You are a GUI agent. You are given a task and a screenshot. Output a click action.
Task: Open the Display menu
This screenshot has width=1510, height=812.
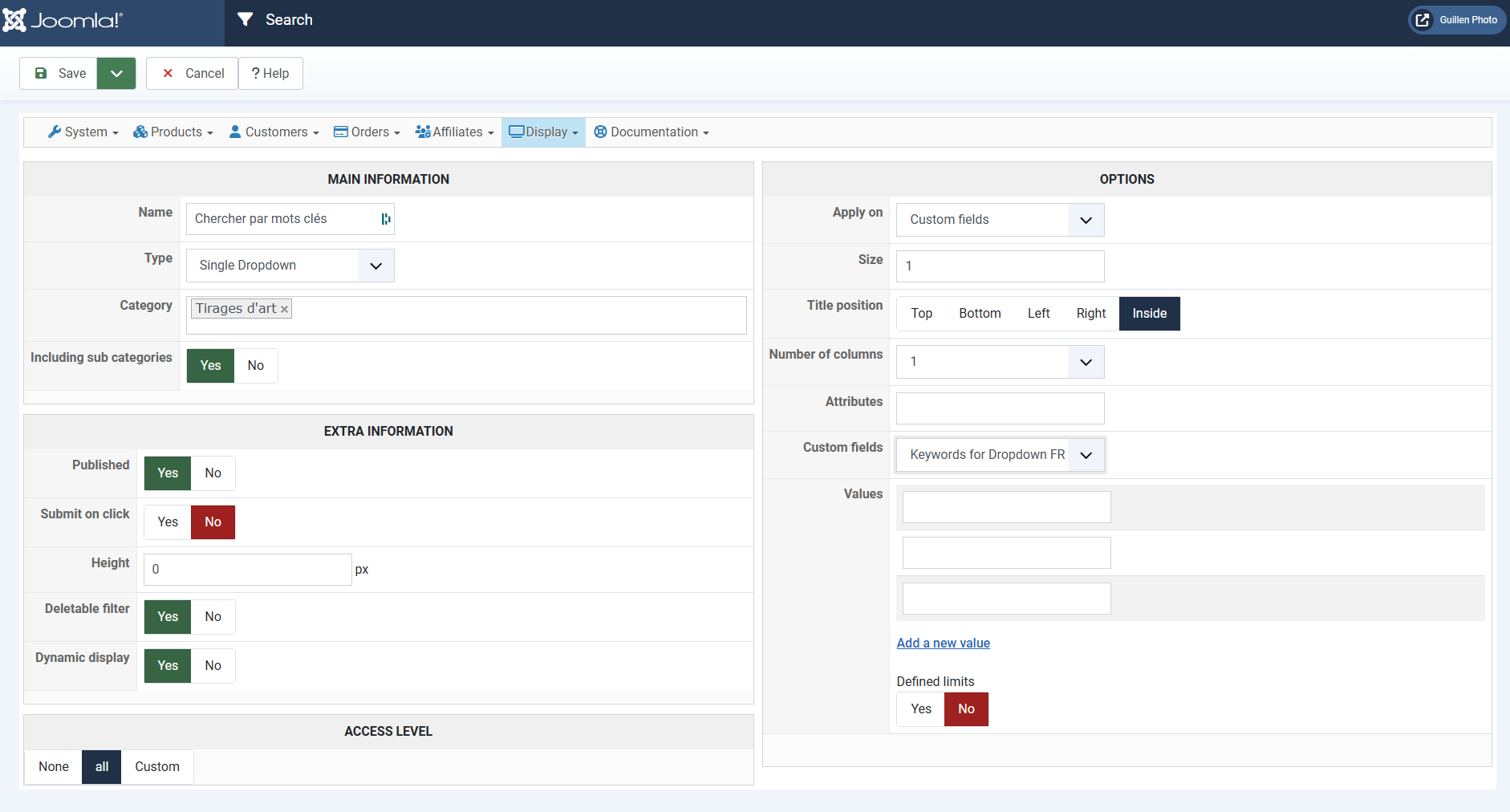(543, 132)
